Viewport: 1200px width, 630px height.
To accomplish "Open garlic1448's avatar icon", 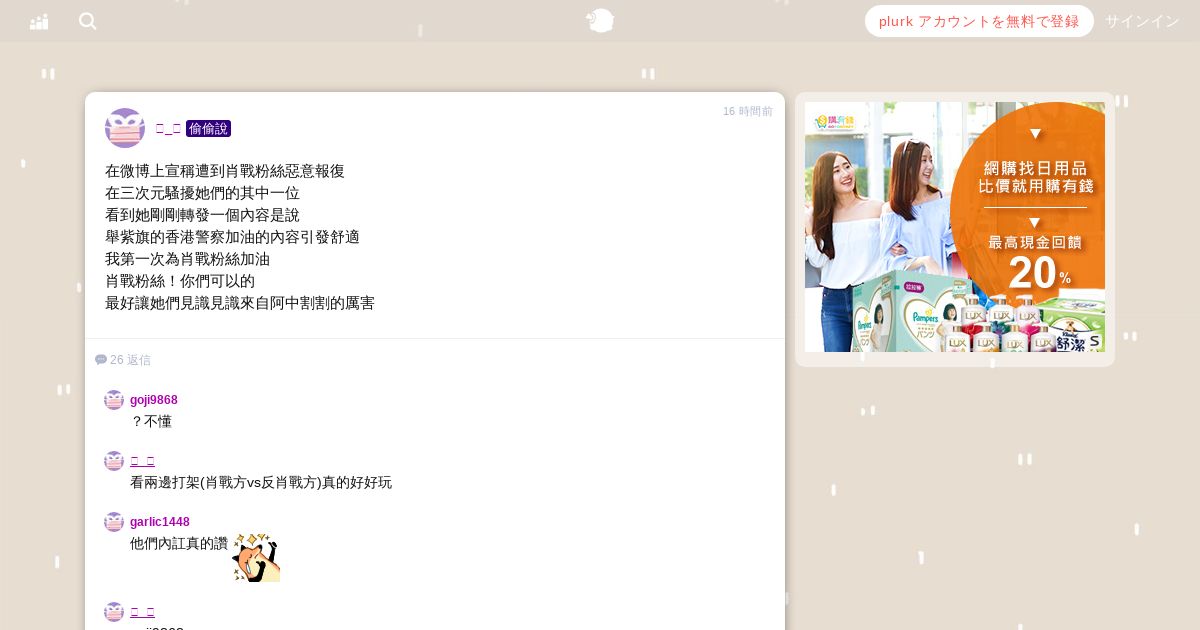I will 114,522.
